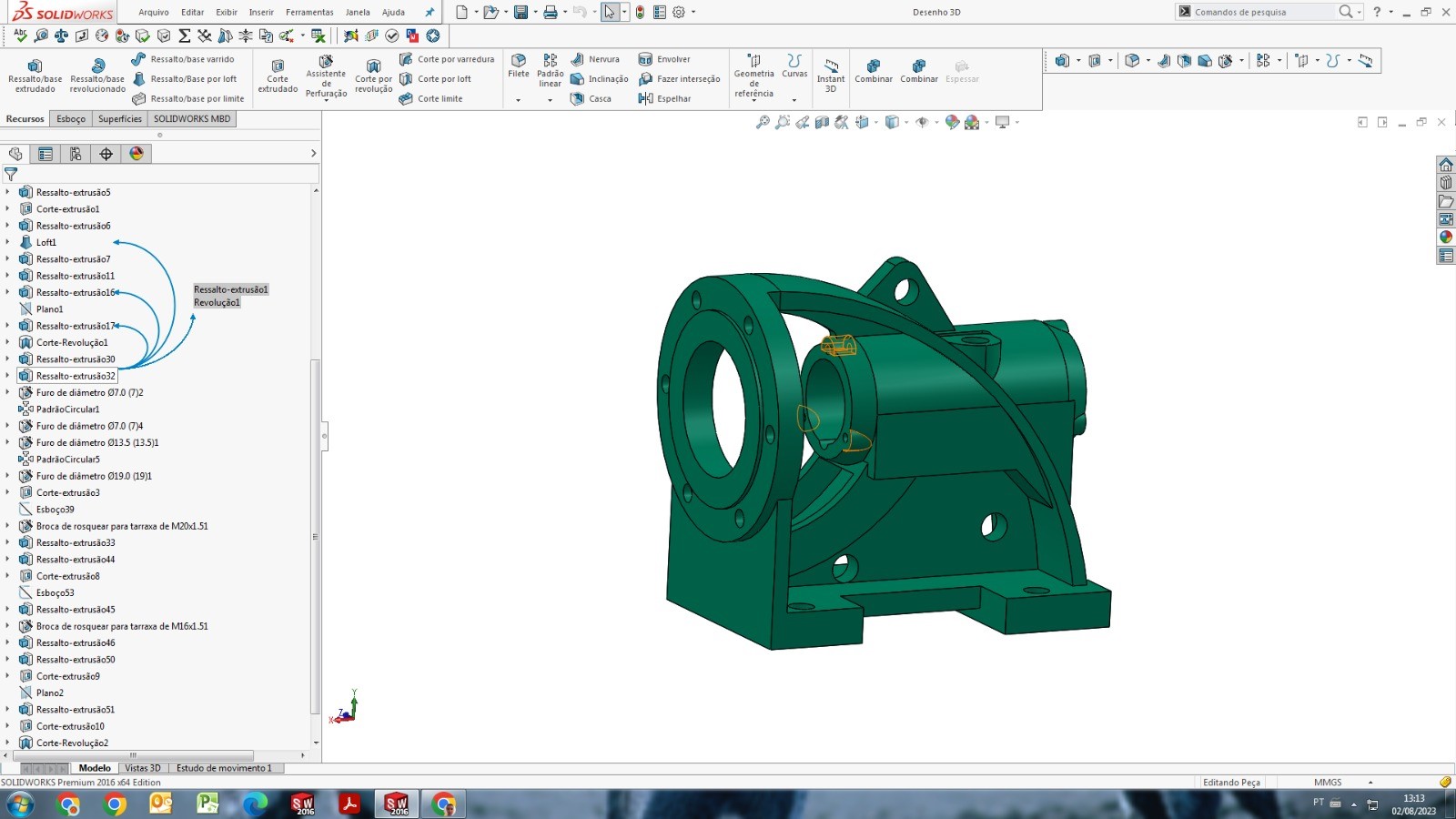The image size is (1456, 819).
Task: Toggle Instant 3D mode
Action: point(831,75)
